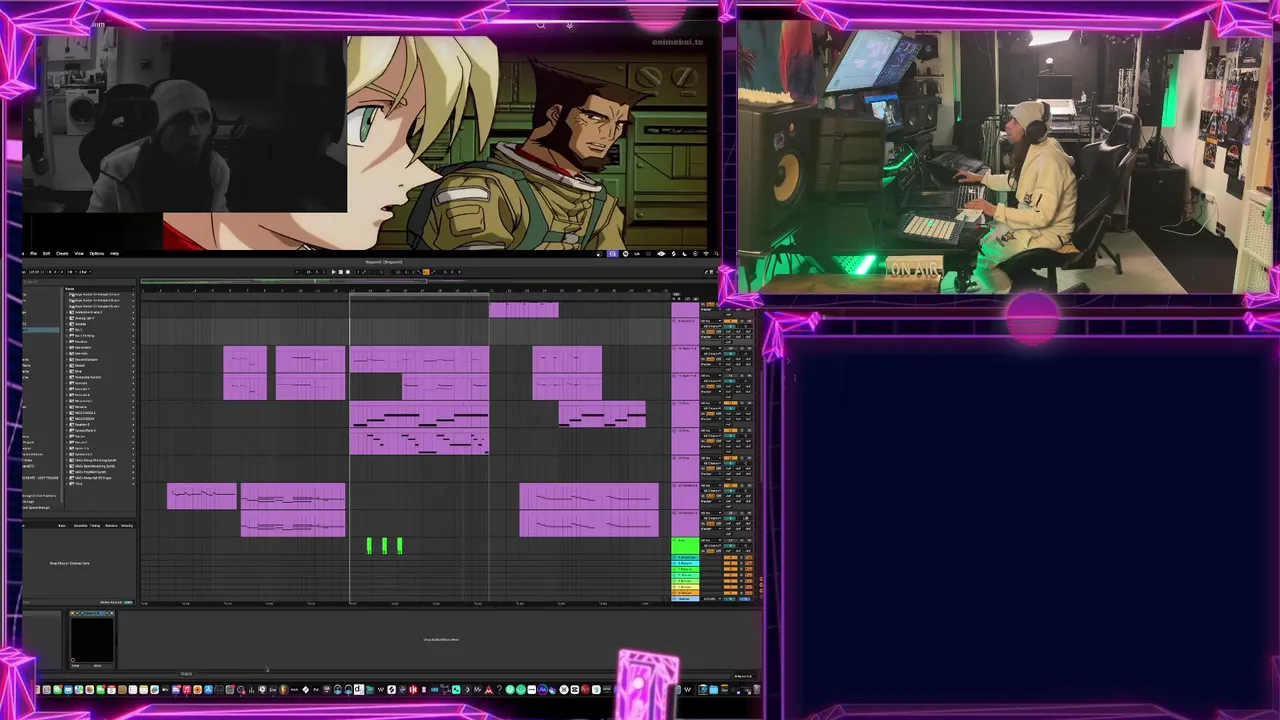The width and height of the screenshot is (1280, 720).
Task: Open the Trash in the Dock
Action: (757, 690)
